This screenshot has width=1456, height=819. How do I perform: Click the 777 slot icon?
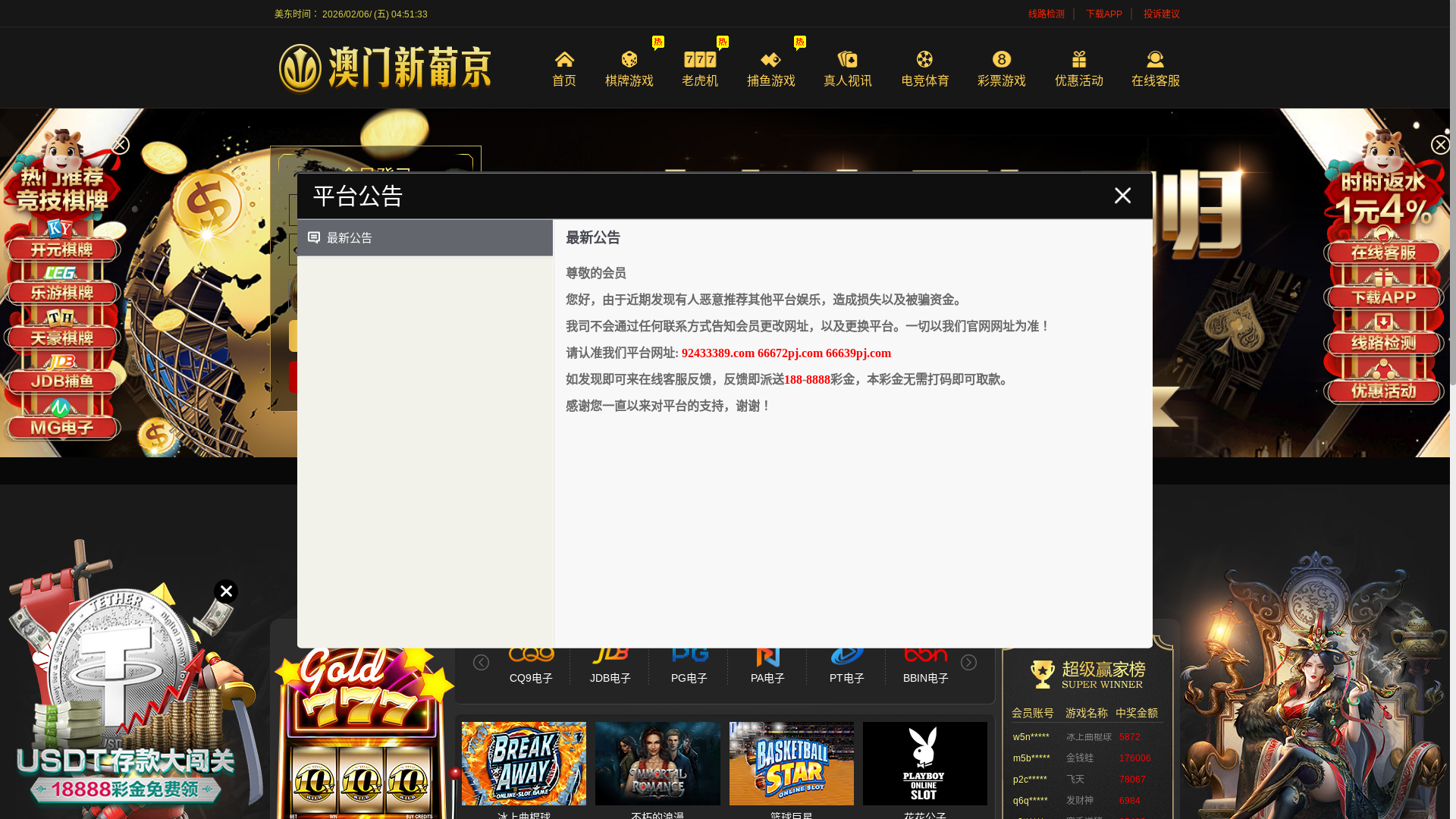click(700, 59)
